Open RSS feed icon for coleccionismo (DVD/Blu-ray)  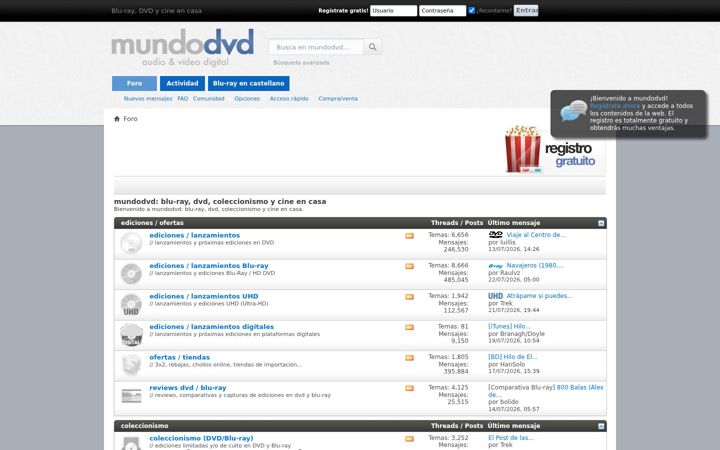point(409,439)
